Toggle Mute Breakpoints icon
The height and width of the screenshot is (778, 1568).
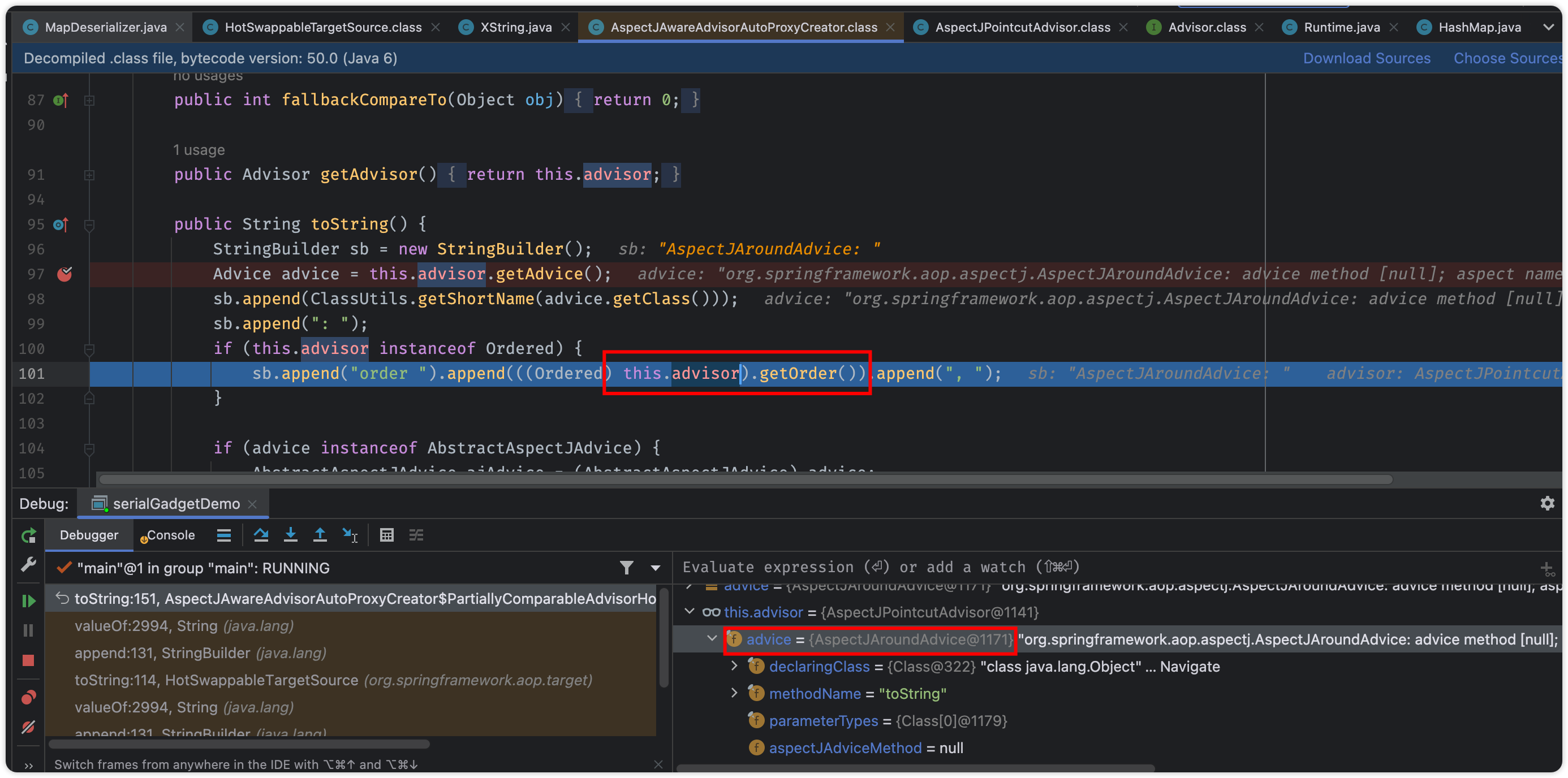(x=29, y=728)
